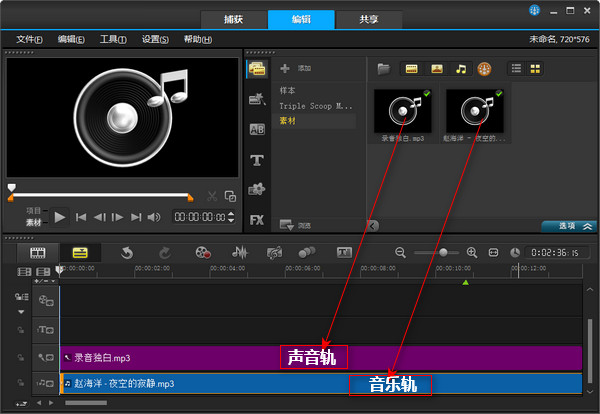
Task: Select 素材 library folder
Action: point(287,121)
